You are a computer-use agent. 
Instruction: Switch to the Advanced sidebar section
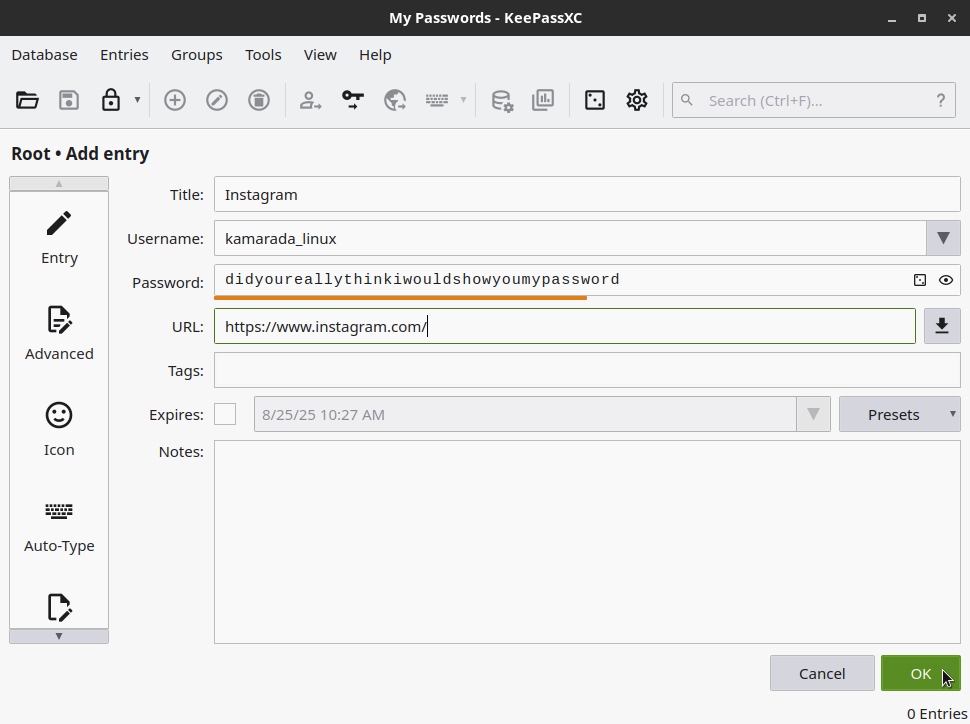point(59,335)
